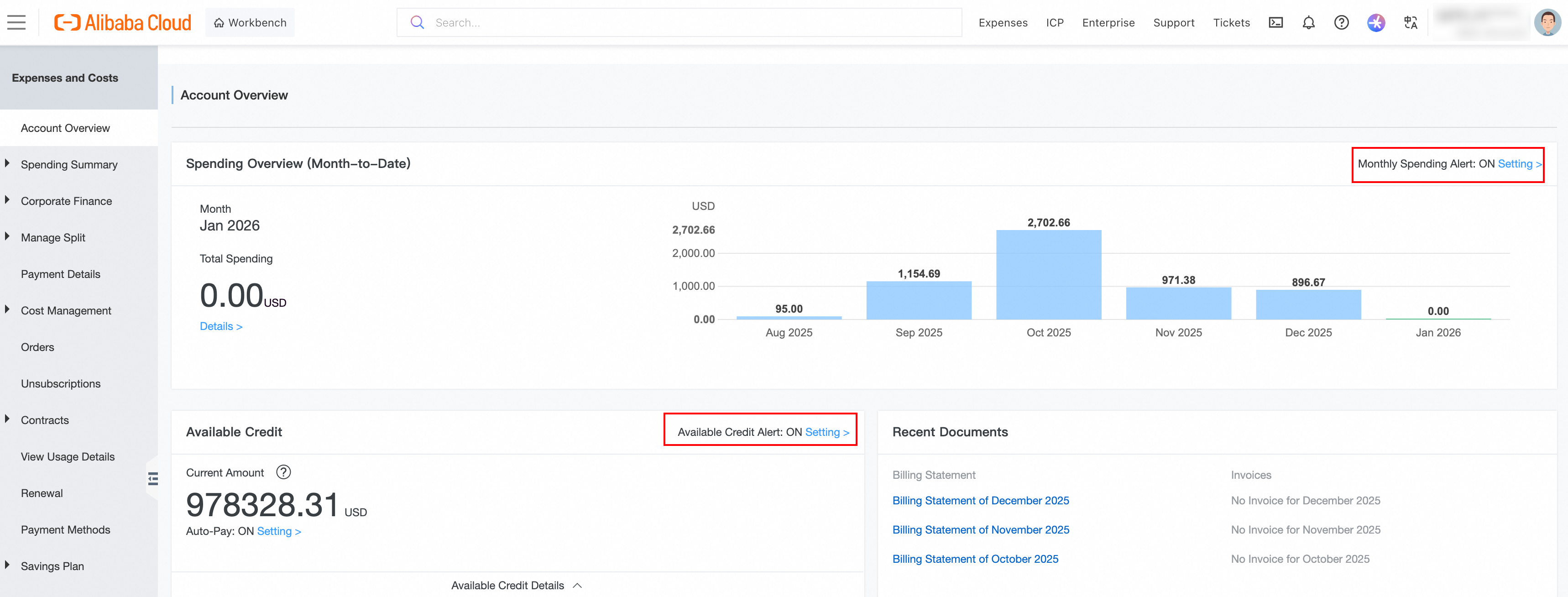Click the help question mark icon
This screenshot has width=1568, height=597.
[1341, 22]
